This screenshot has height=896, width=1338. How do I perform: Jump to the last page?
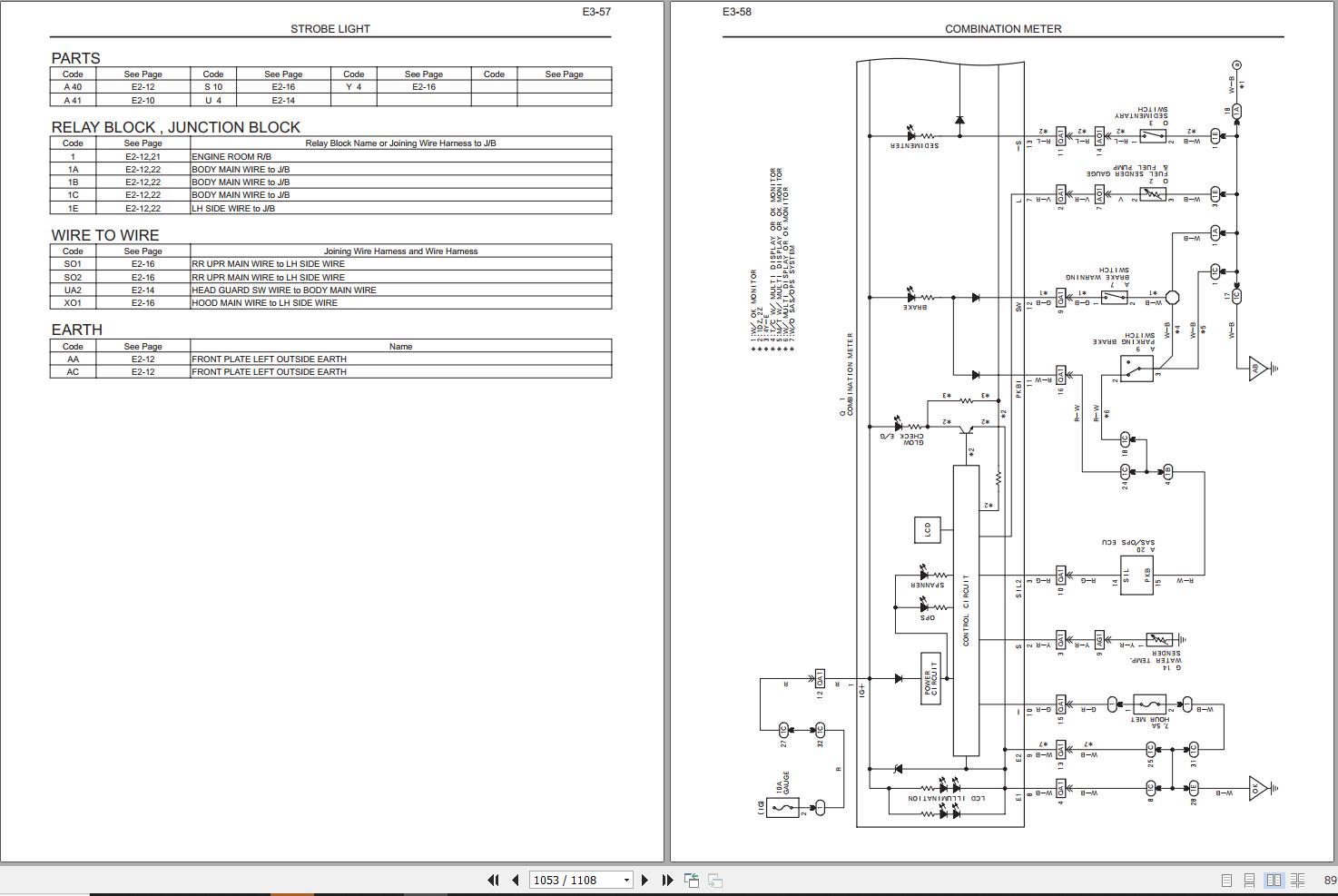click(667, 880)
